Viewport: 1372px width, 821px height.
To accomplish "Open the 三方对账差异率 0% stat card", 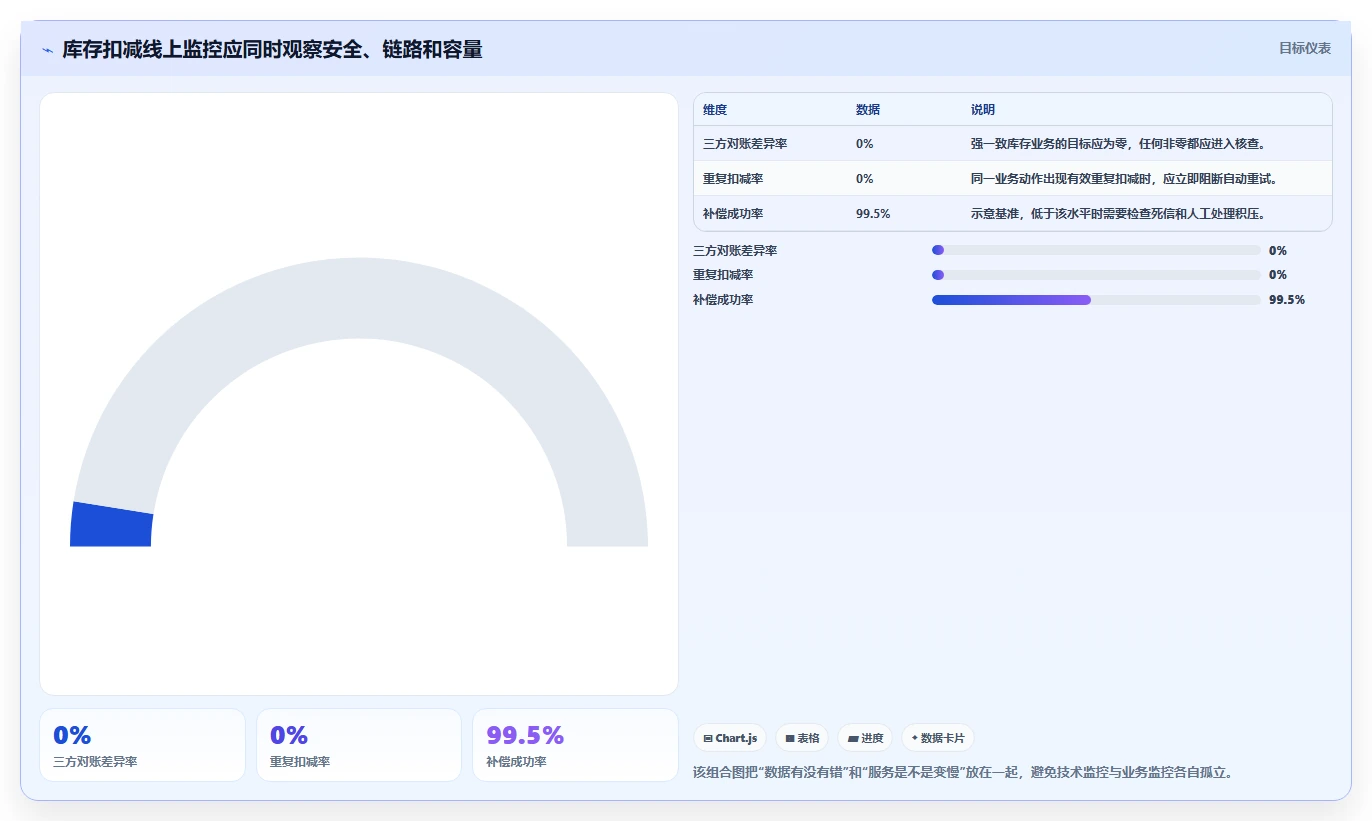I will point(142,745).
